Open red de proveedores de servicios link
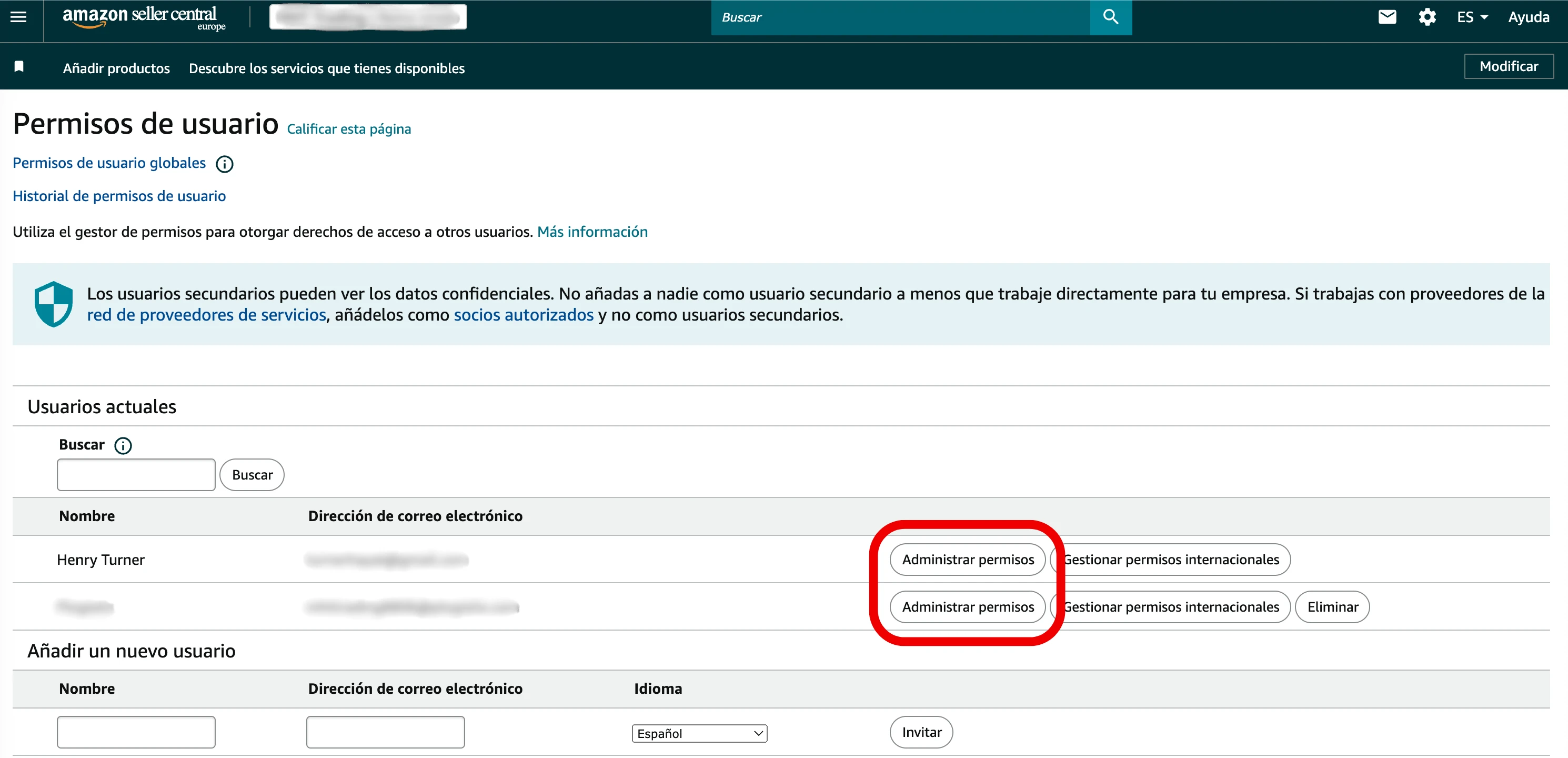 (206, 315)
